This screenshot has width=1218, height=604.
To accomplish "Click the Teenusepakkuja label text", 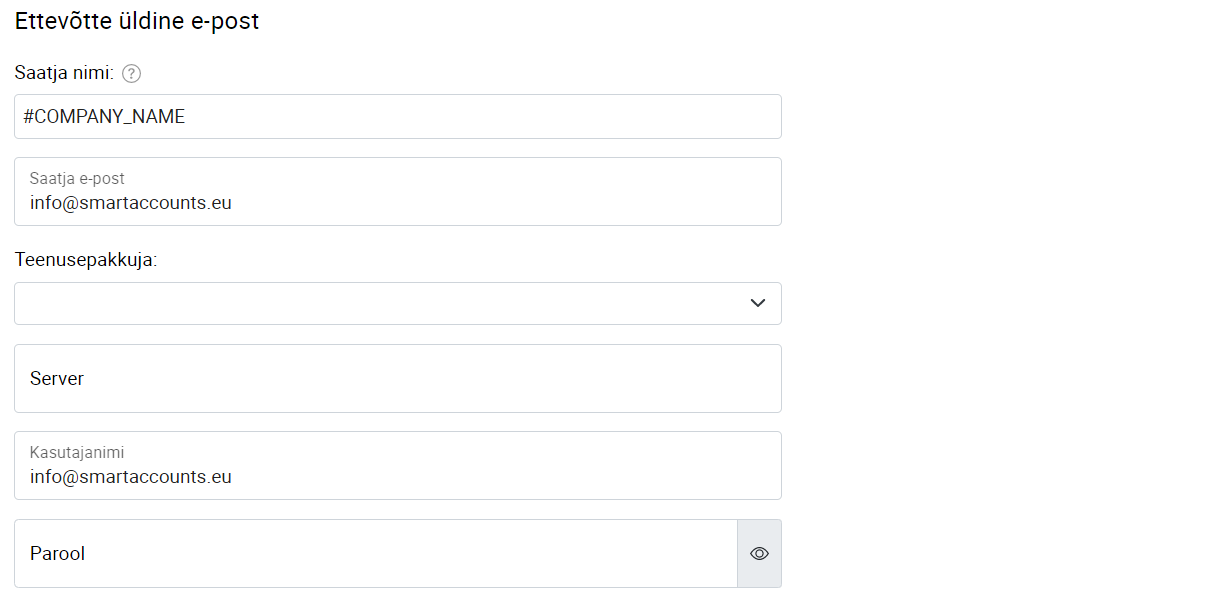I will 86,260.
